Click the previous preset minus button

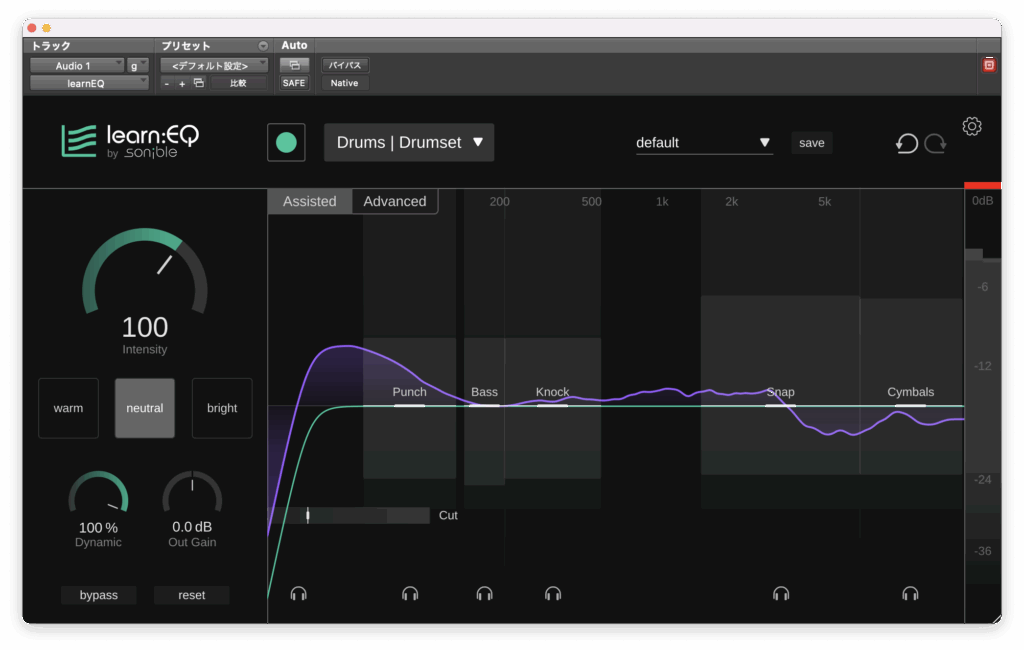pos(167,84)
